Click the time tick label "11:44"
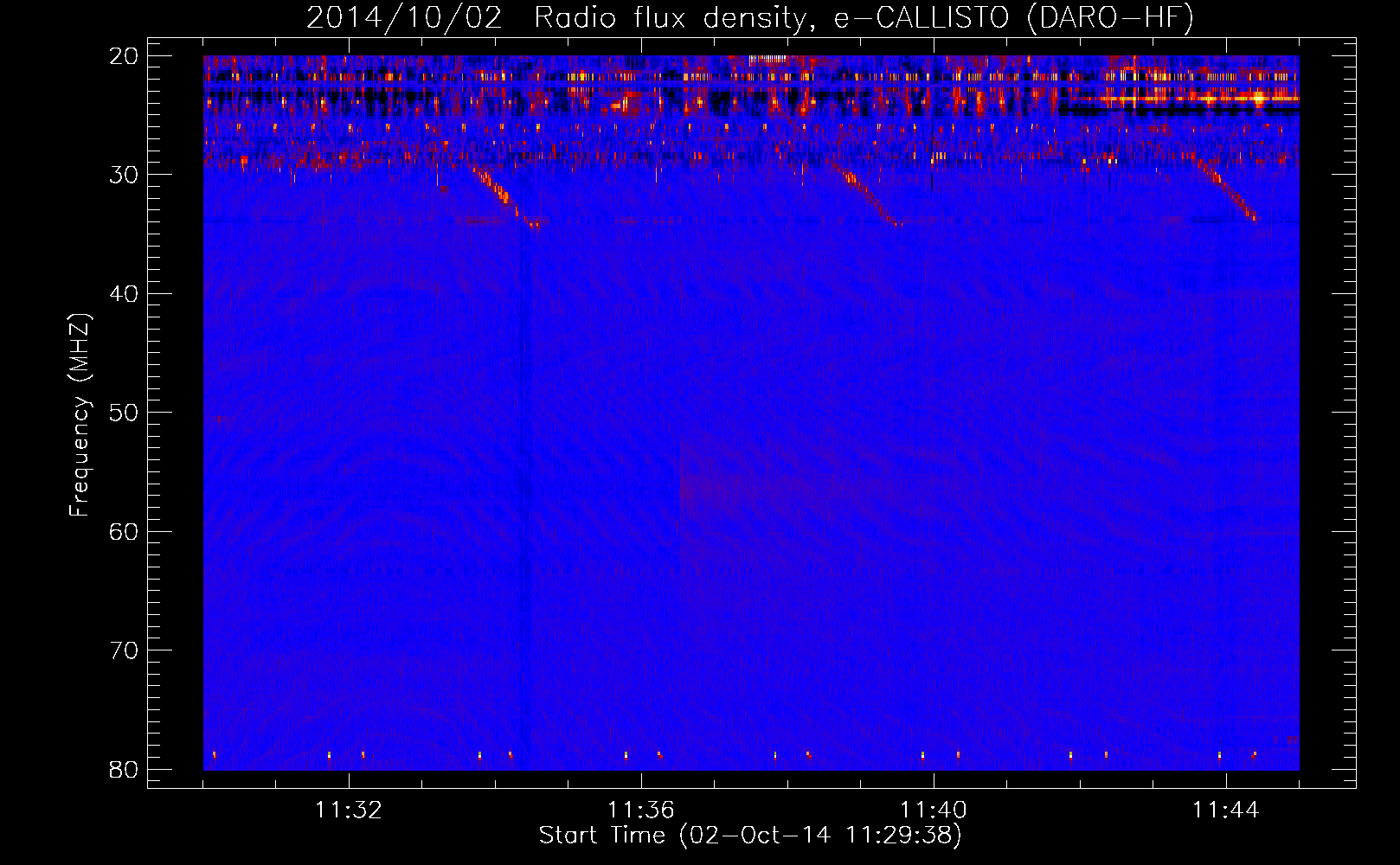Image resolution: width=1400 pixels, height=865 pixels. pos(1225,811)
